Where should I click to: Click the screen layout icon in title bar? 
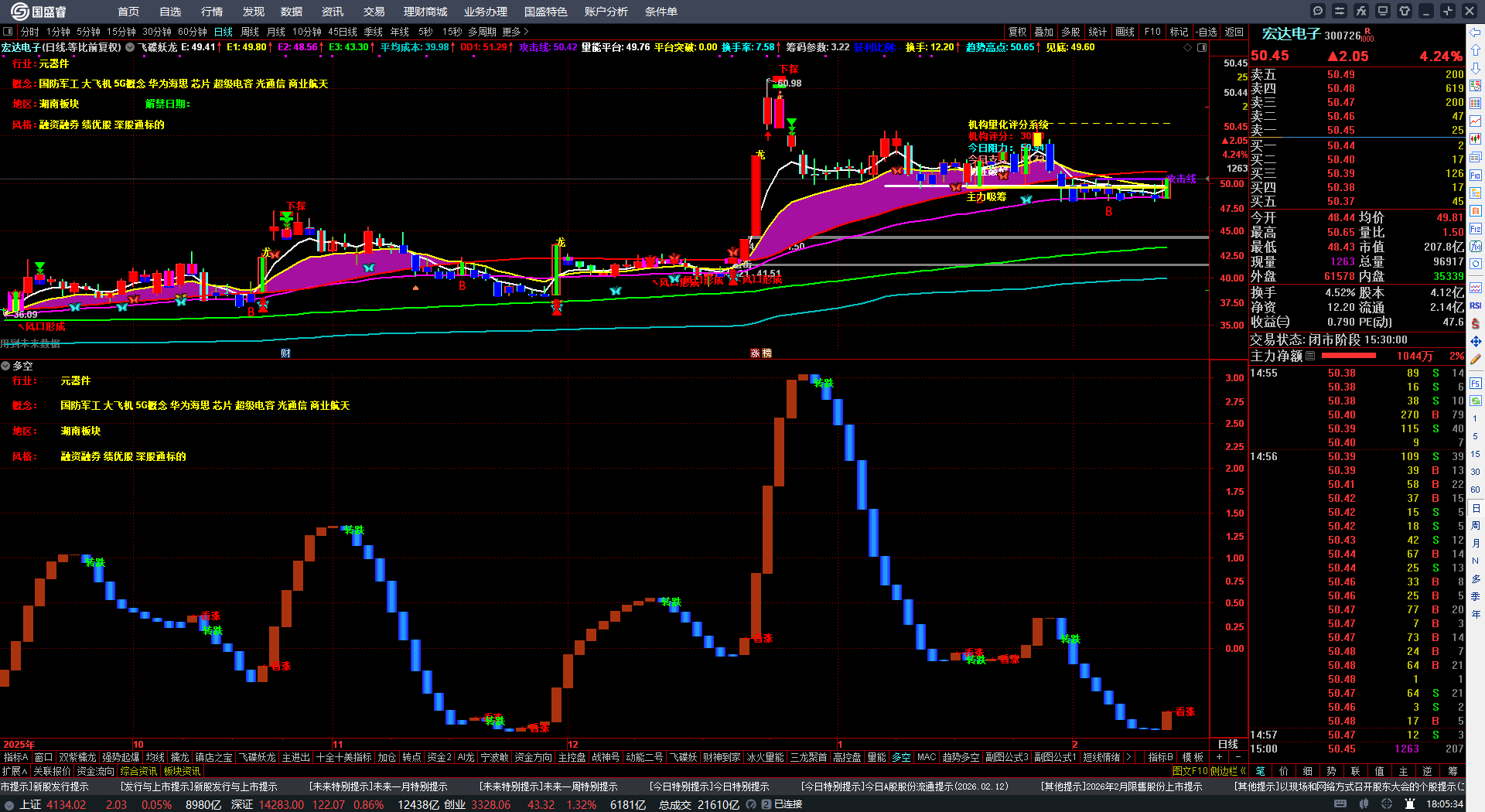coord(1383,11)
